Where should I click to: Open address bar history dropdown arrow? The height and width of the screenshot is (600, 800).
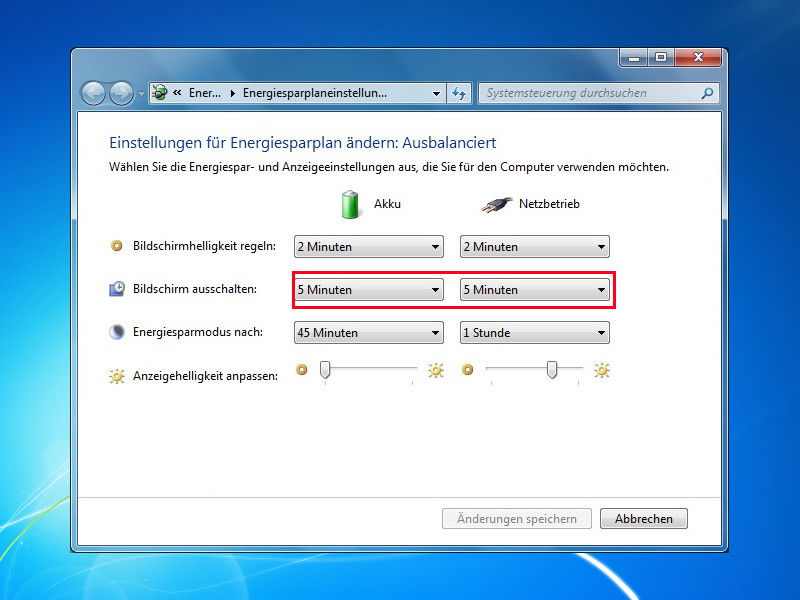pos(436,93)
